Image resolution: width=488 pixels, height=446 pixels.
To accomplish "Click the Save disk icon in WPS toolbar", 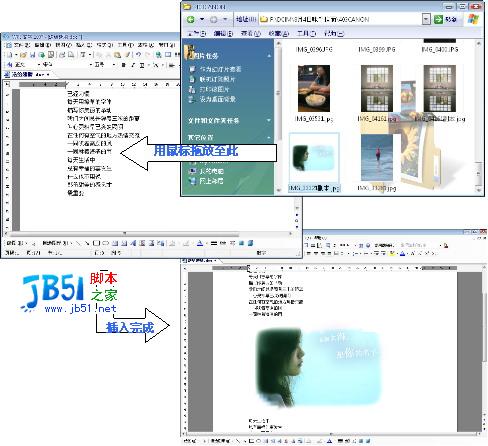I will [x=32, y=55].
